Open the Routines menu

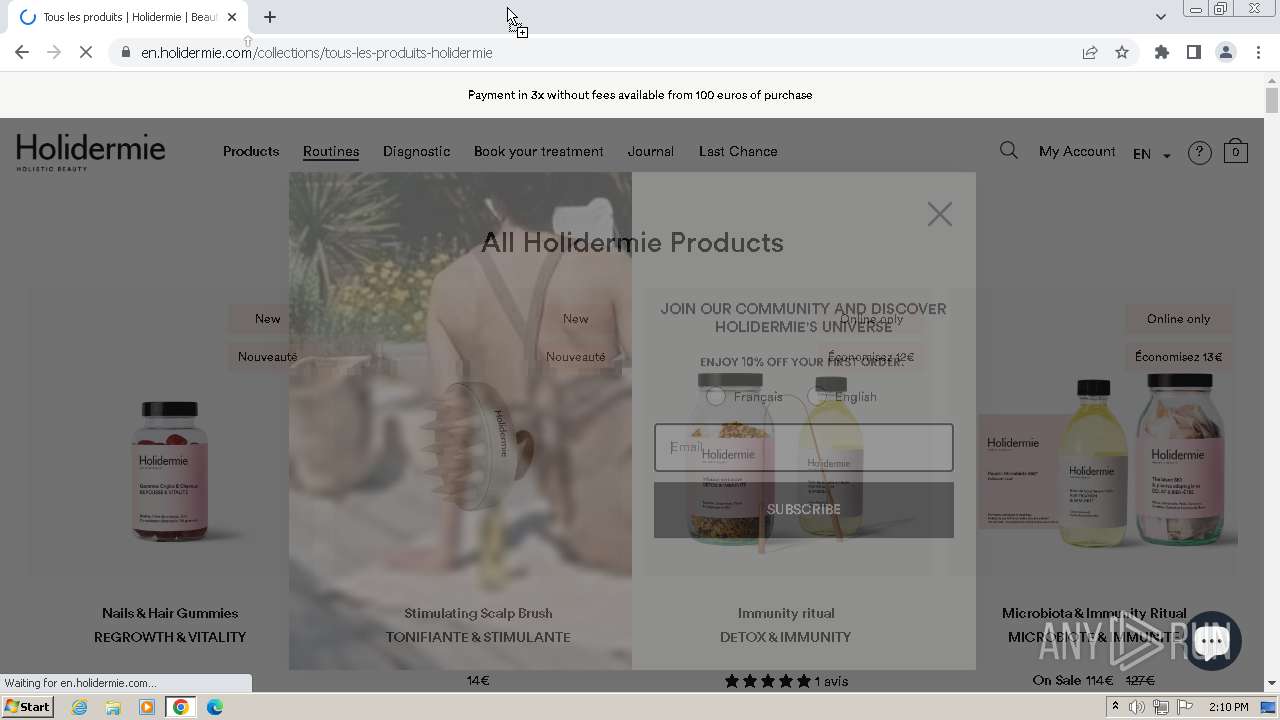(331, 151)
